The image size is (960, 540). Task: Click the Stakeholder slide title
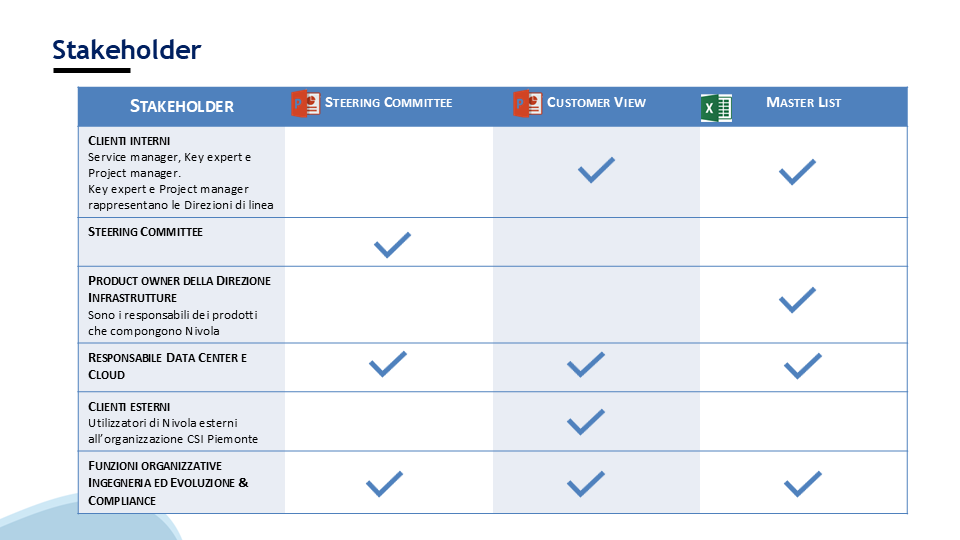coord(127,50)
